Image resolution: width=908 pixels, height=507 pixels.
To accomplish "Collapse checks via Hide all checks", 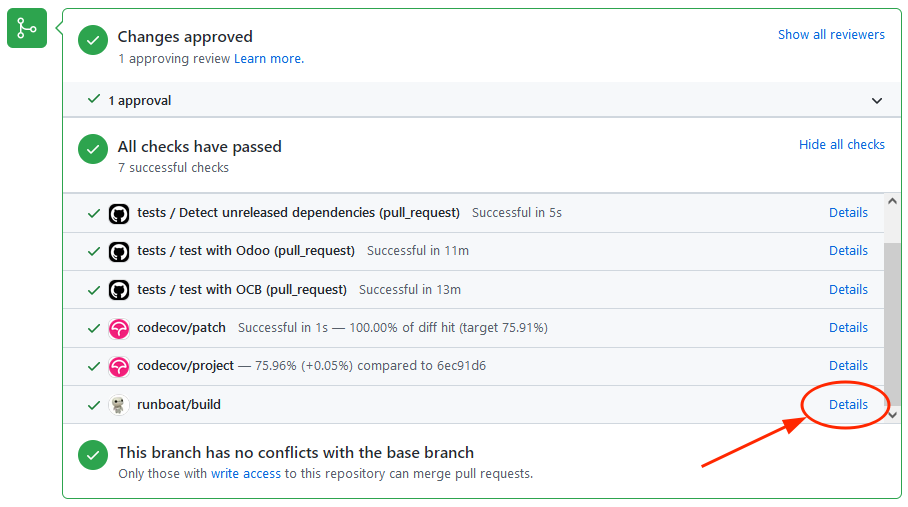I will (841, 145).
